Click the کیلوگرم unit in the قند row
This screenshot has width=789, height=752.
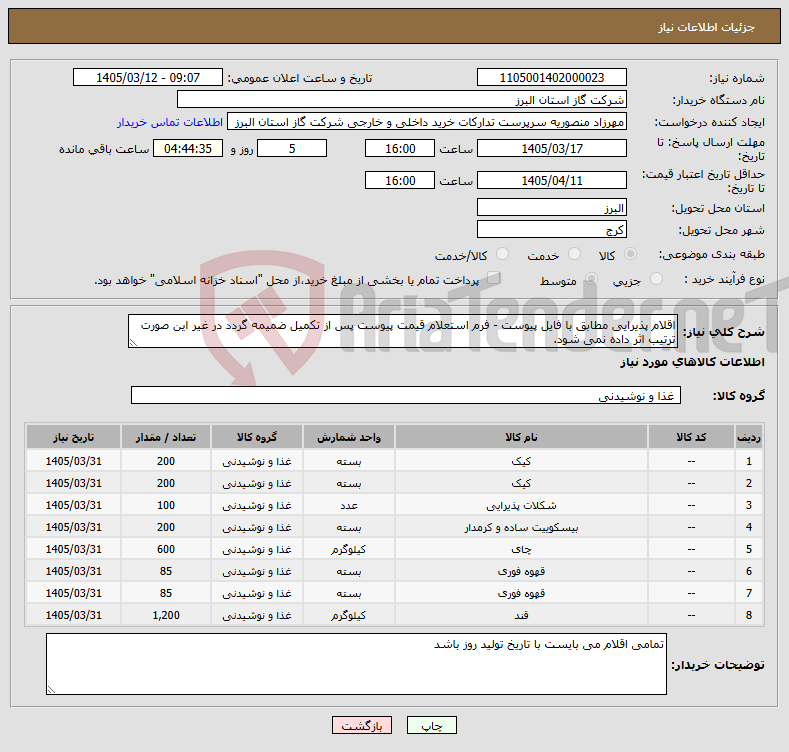(349, 615)
